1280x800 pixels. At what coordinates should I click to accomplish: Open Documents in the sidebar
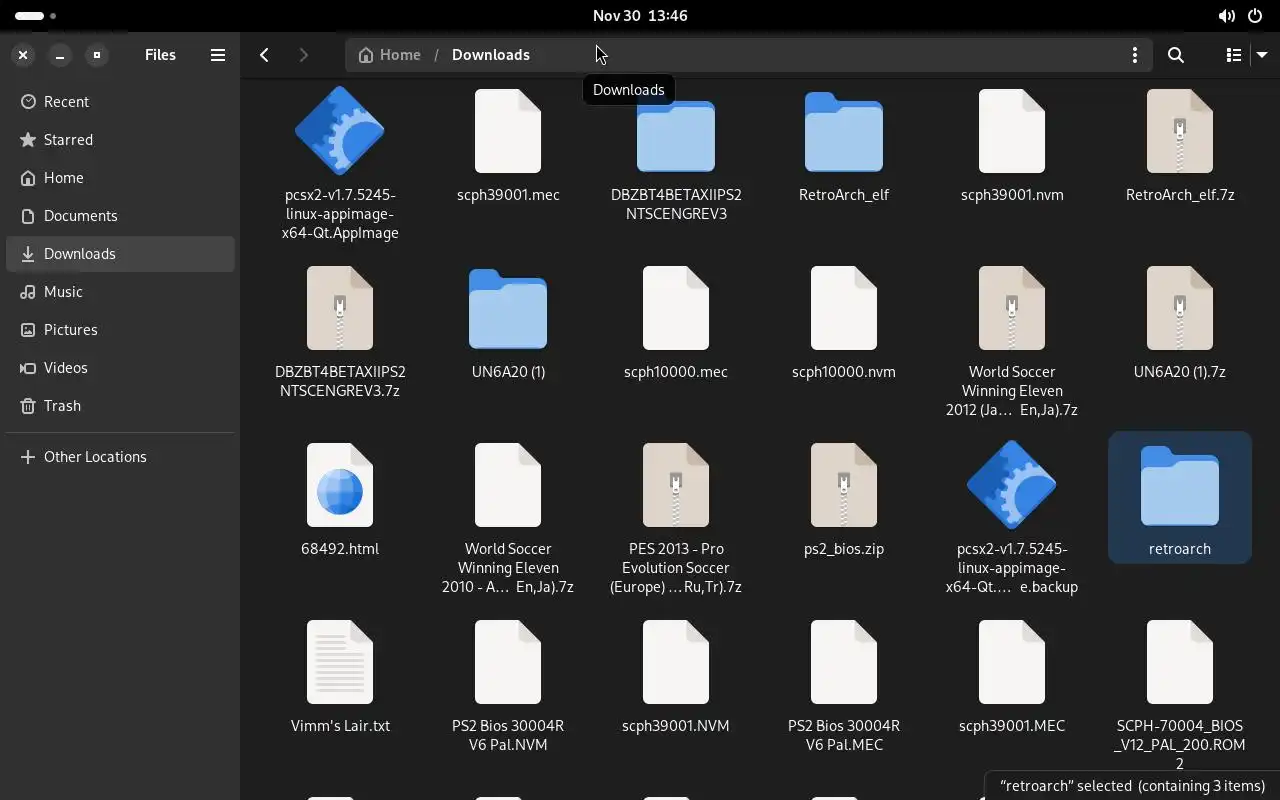point(120,216)
